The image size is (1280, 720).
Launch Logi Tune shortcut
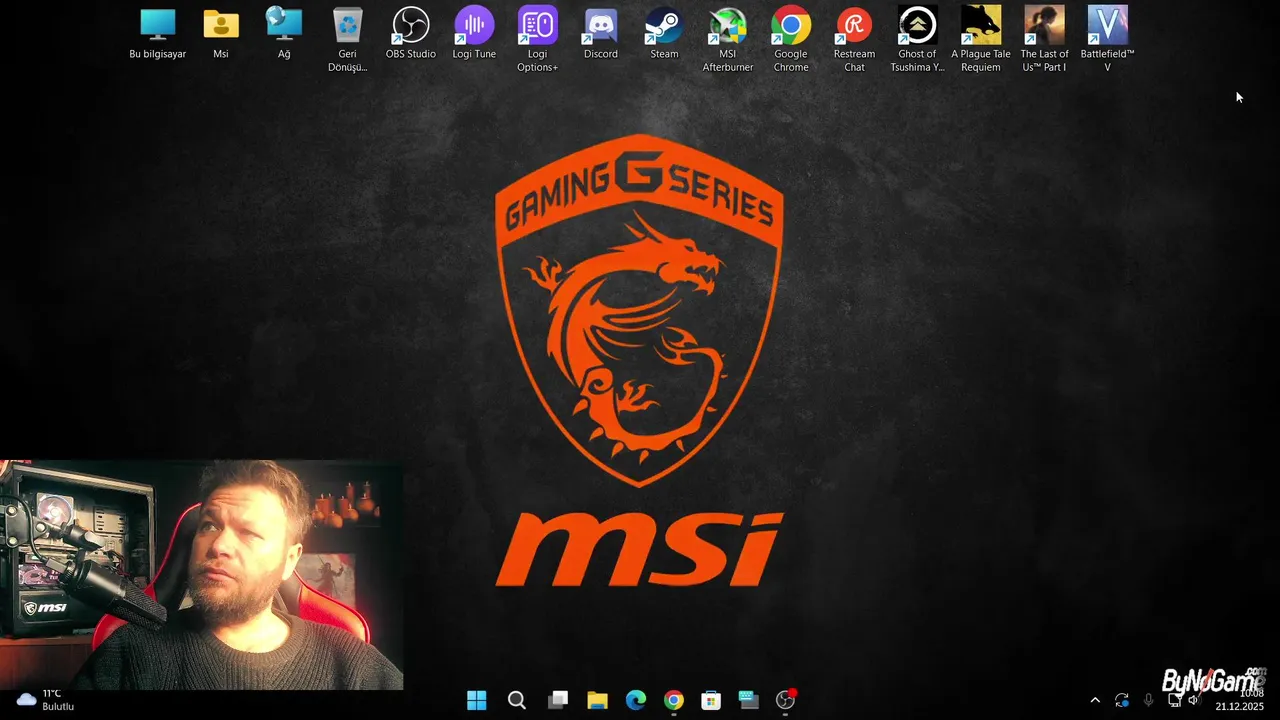[x=474, y=35]
